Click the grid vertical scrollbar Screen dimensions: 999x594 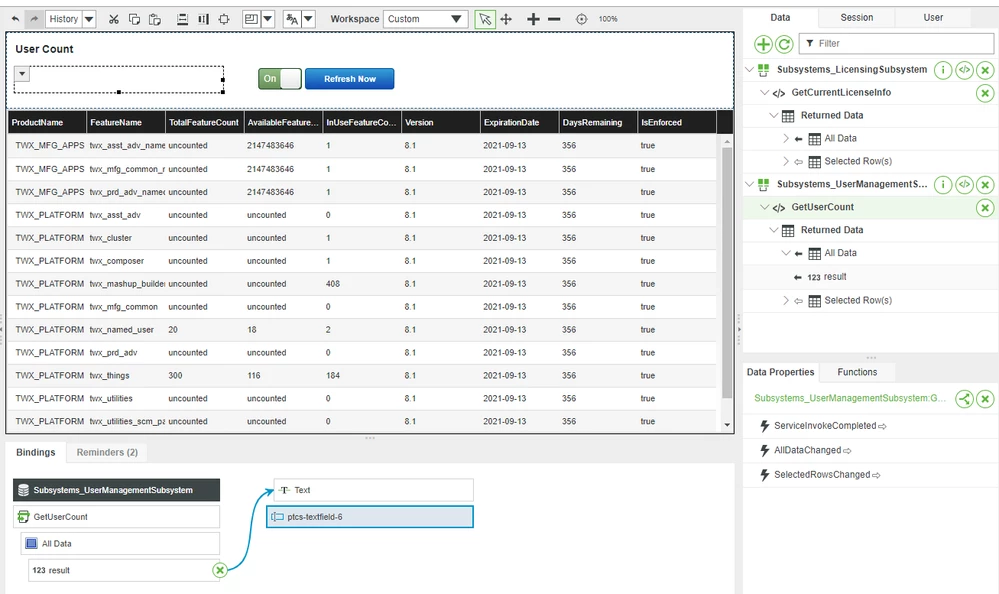[x=727, y=273]
